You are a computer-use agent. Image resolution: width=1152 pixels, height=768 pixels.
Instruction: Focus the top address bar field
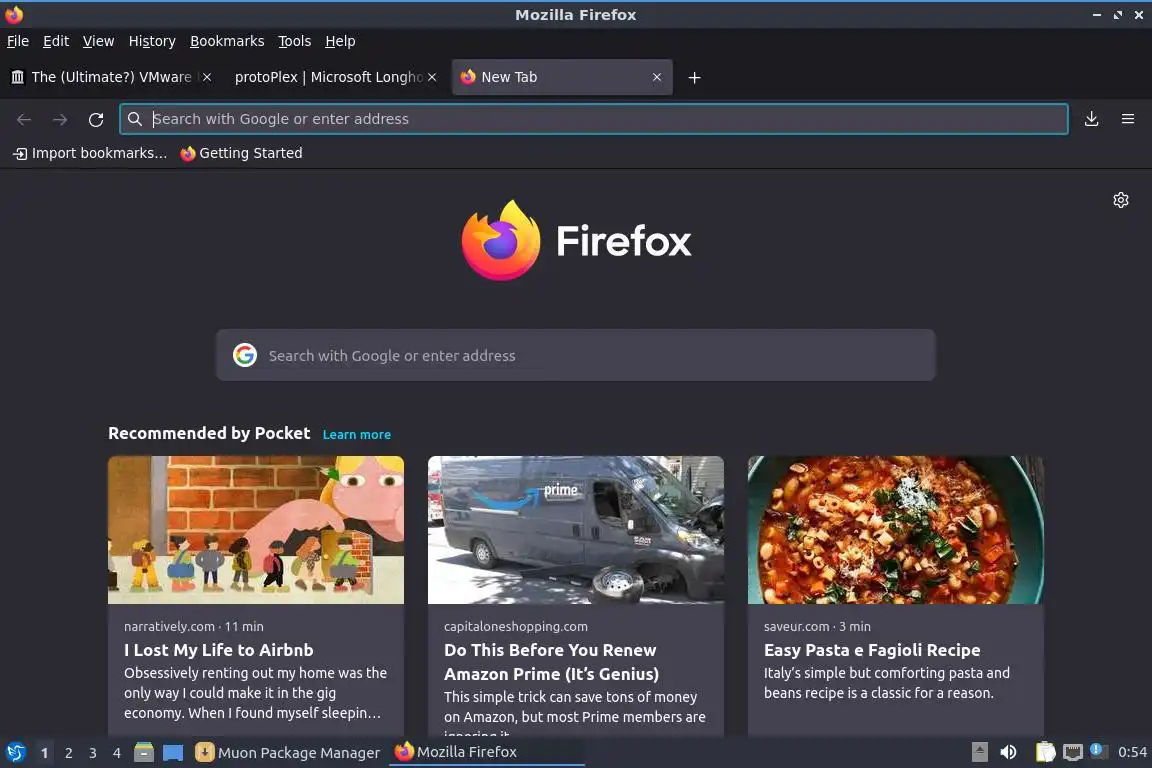point(594,119)
